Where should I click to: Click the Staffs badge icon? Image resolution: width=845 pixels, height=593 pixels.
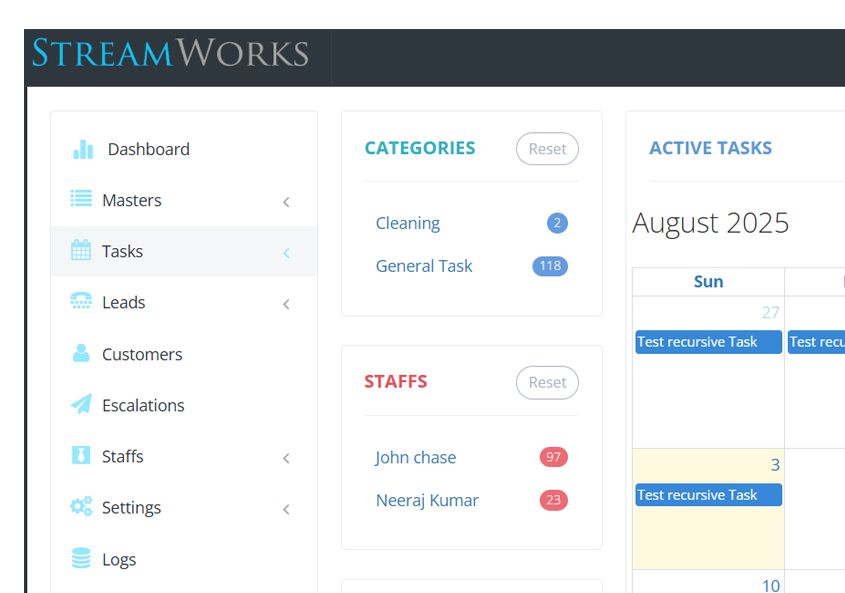81,456
